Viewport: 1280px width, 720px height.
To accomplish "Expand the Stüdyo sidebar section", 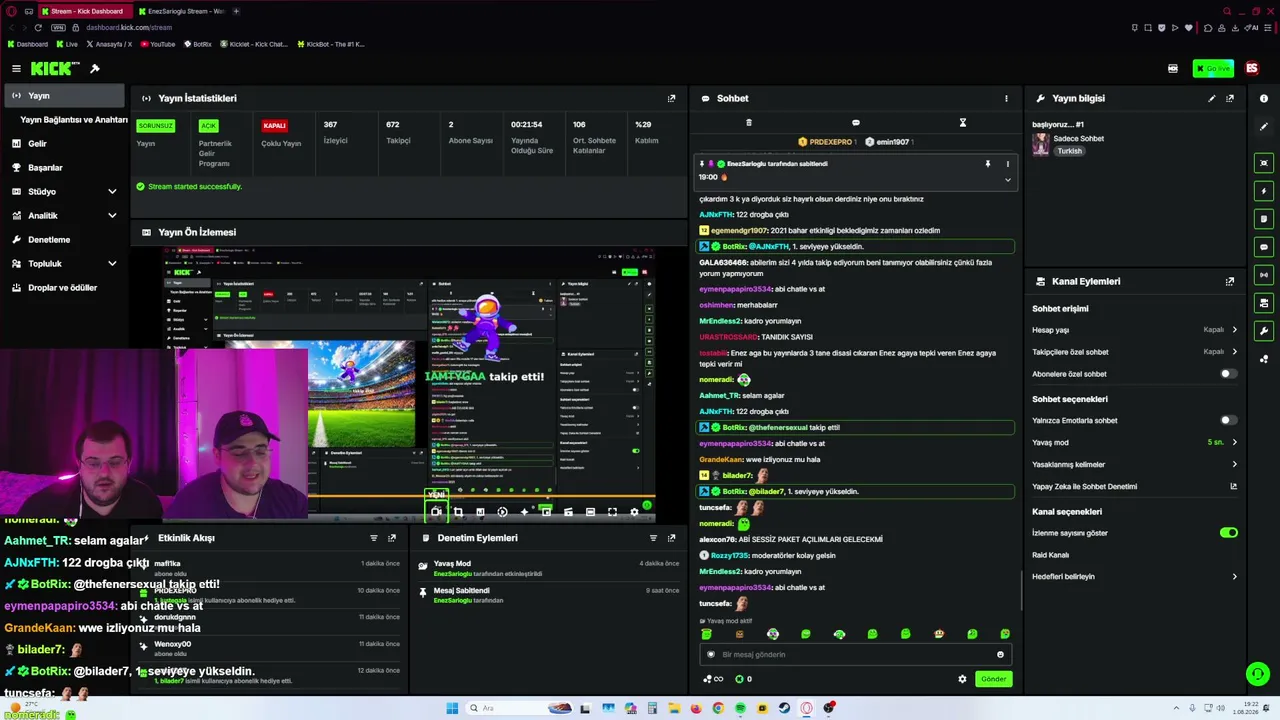I will point(112,192).
